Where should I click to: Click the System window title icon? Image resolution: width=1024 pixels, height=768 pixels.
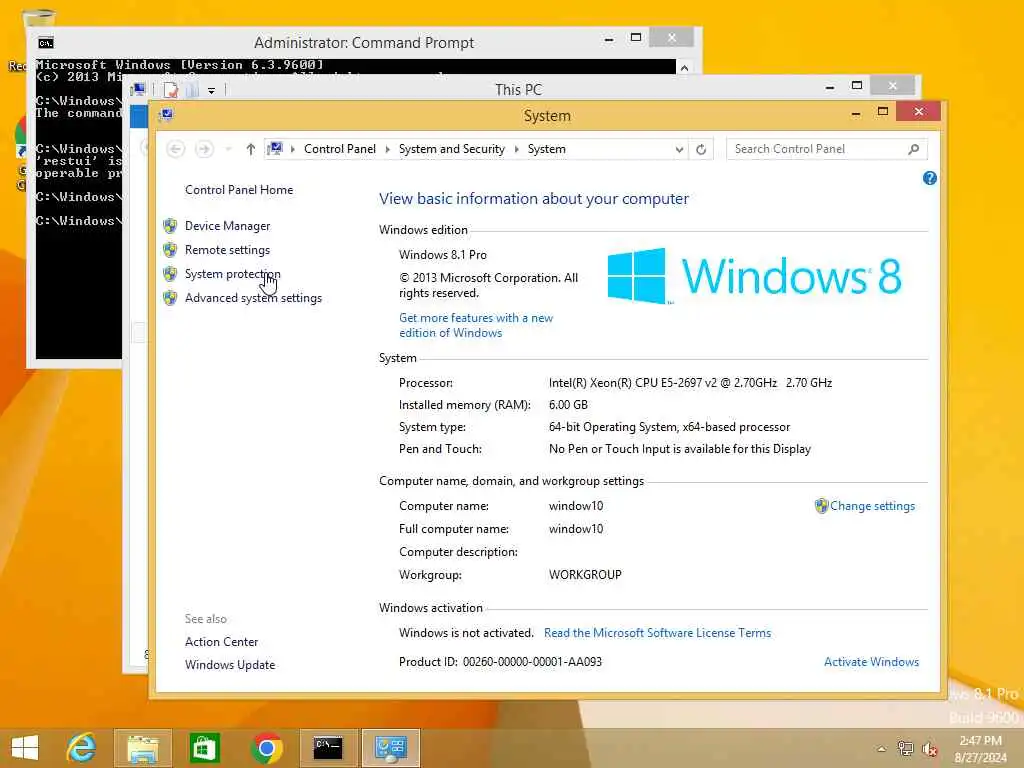[167, 115]
